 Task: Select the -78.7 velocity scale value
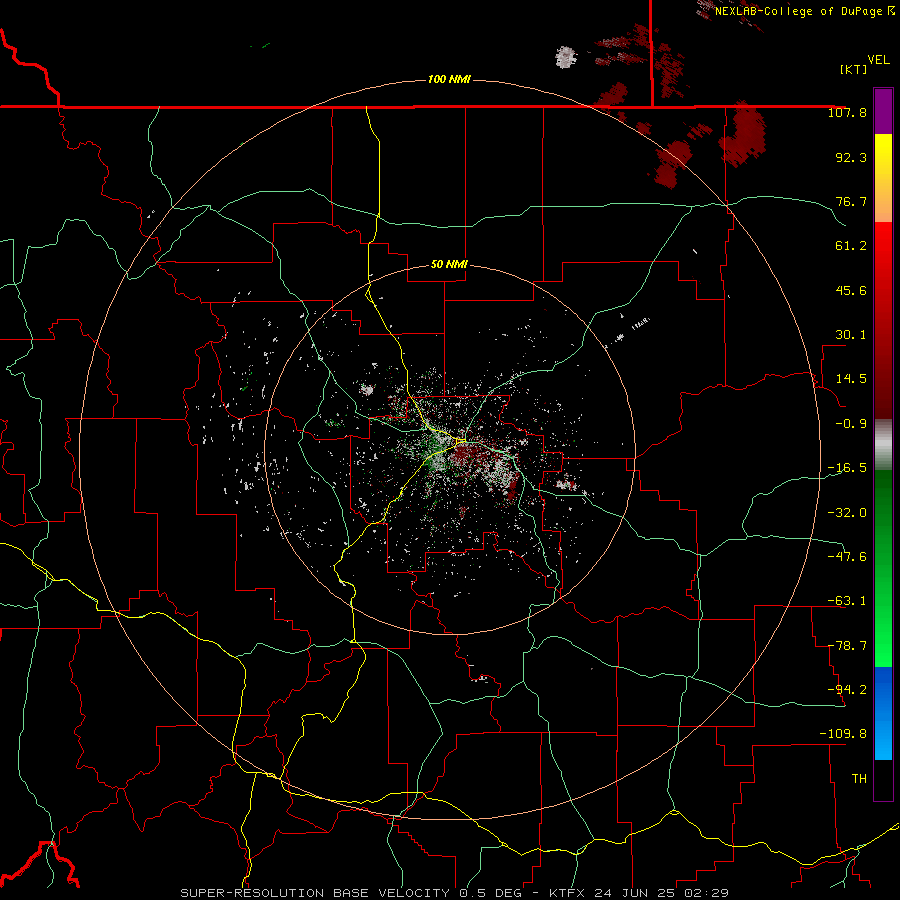[x=847, y=646]
